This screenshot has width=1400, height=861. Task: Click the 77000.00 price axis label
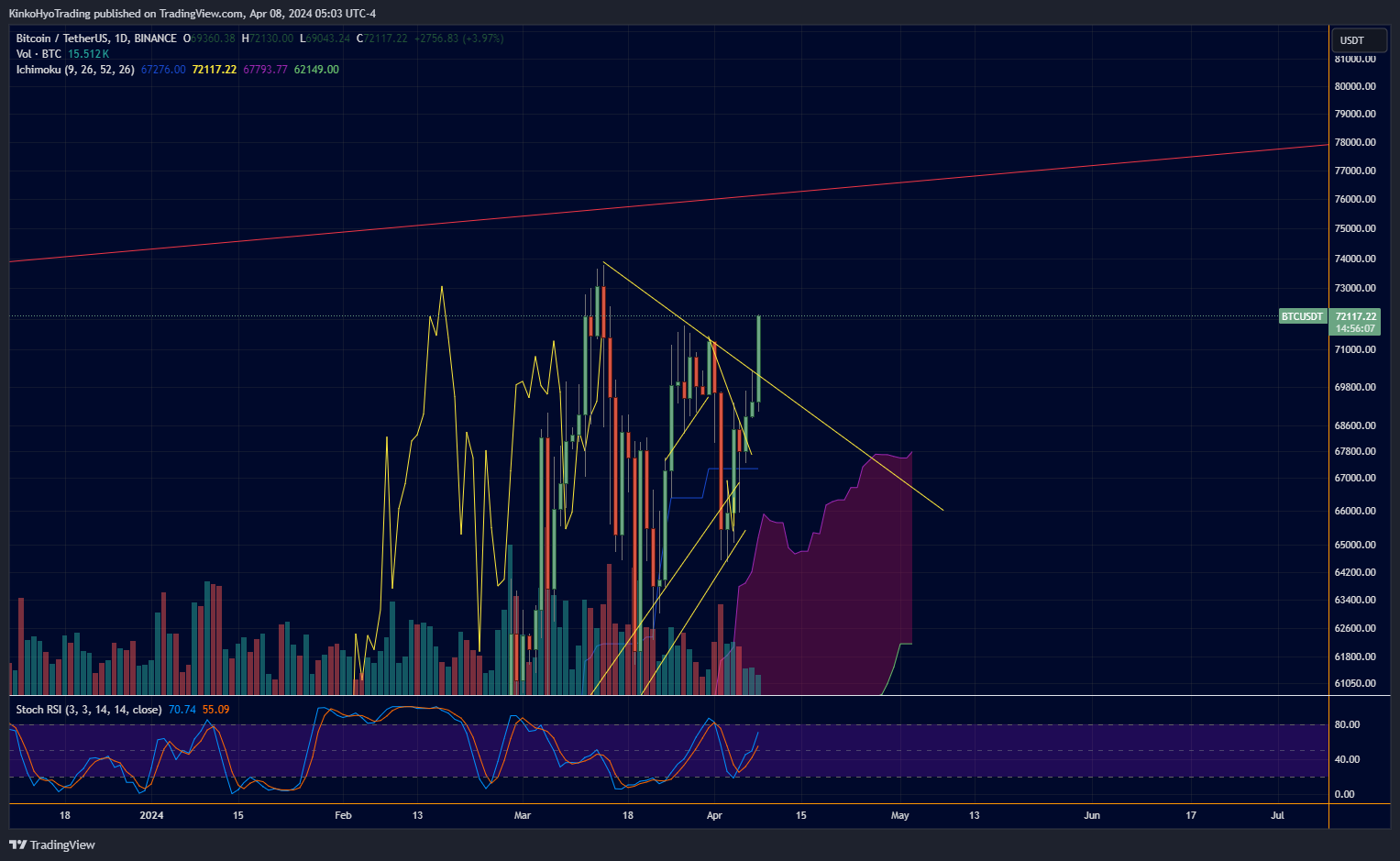coord(1355,171)
